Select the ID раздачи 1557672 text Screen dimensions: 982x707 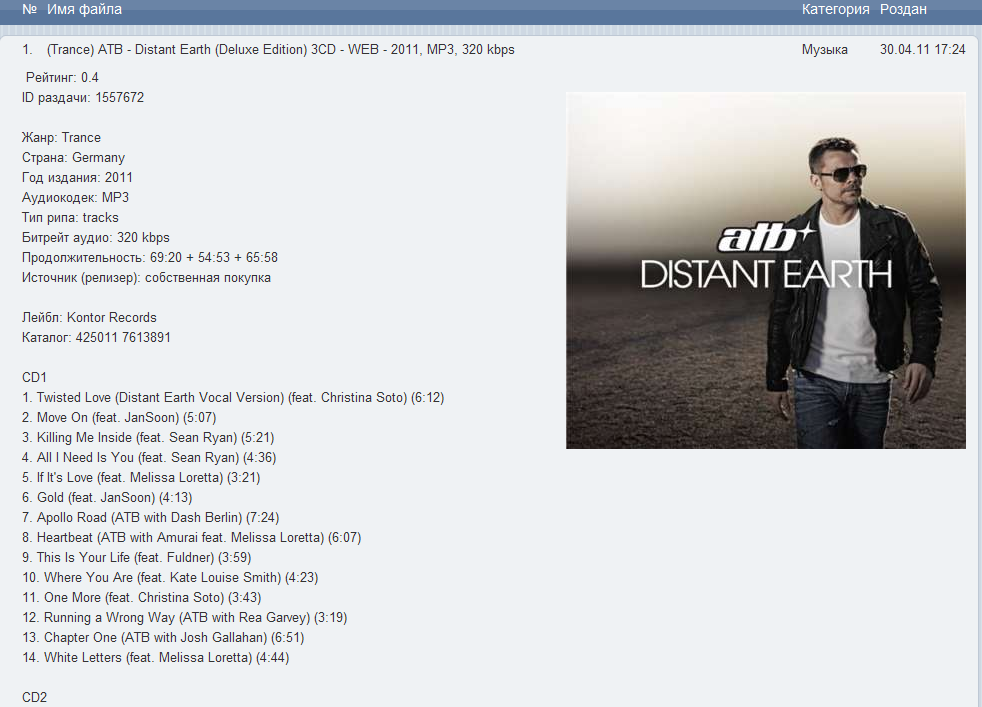point(83,98)
